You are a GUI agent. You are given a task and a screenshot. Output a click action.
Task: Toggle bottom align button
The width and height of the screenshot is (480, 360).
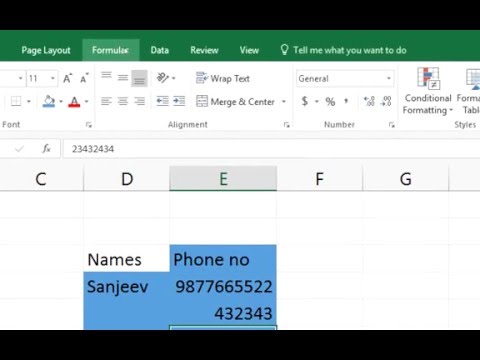[139, 78]
